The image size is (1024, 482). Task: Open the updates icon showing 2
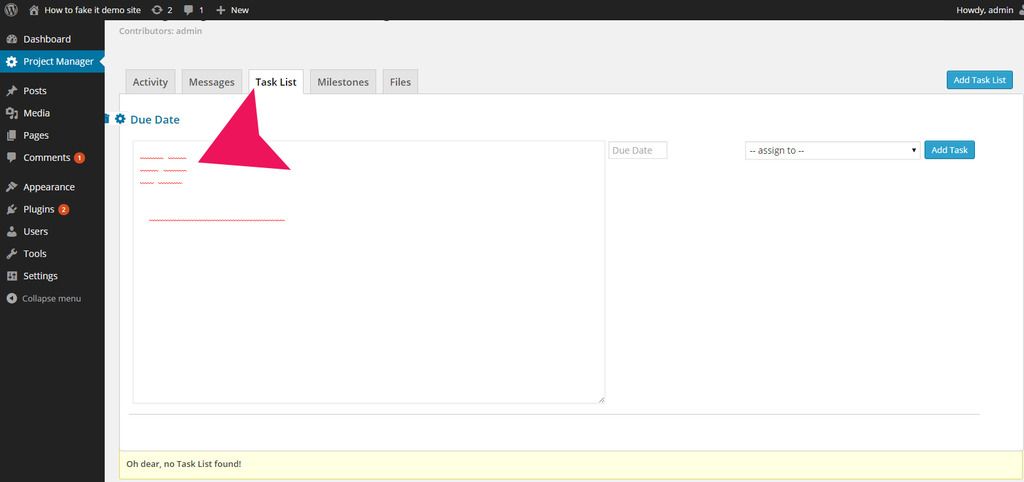point(161,10)
